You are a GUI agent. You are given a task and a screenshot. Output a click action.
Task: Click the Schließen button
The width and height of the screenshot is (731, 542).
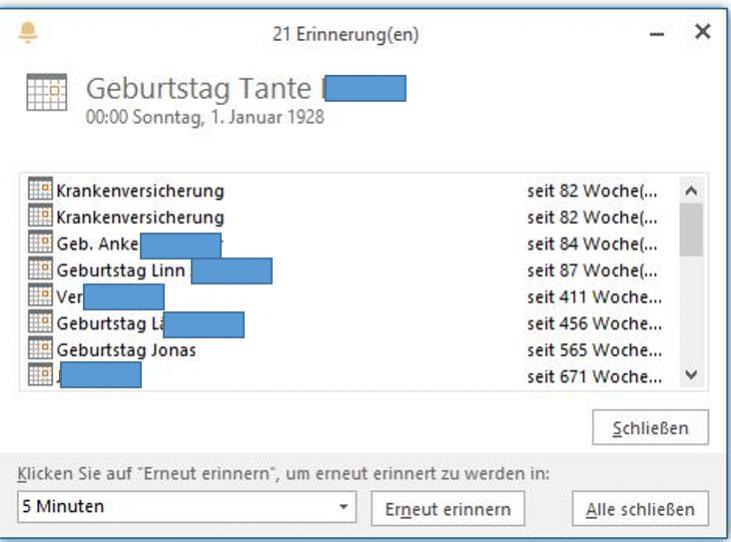650,427
